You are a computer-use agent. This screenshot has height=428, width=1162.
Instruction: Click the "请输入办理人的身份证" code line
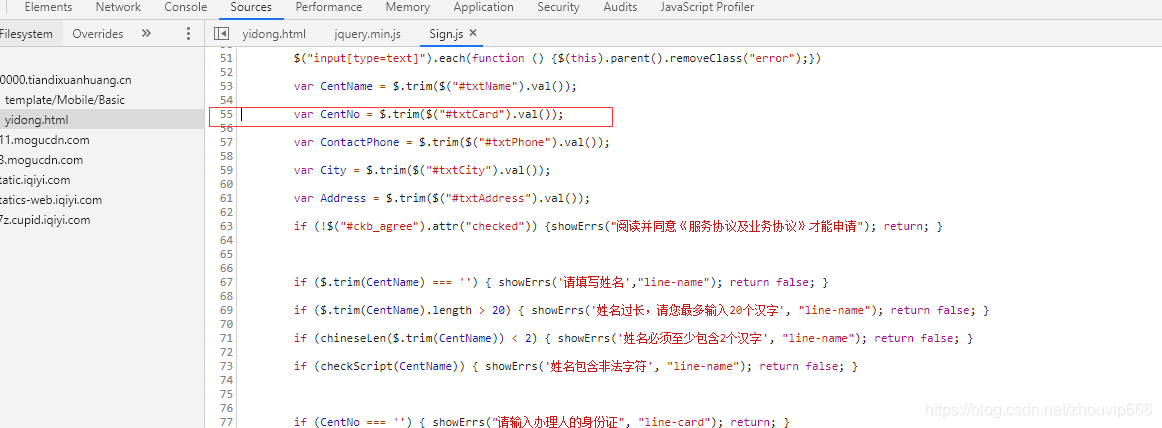pyautogui.click(x=541, y=422)
